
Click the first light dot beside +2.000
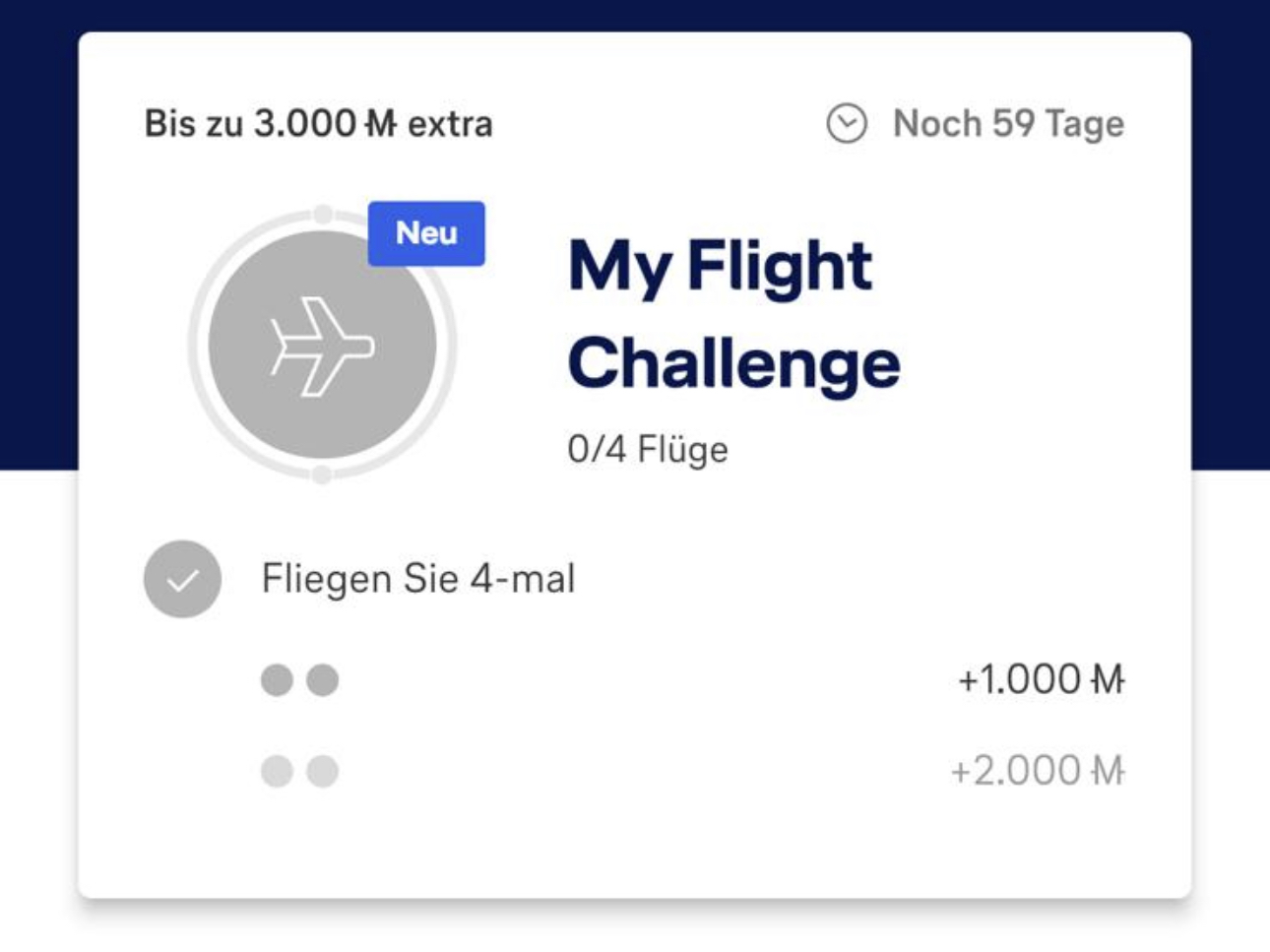pos(277,771)
